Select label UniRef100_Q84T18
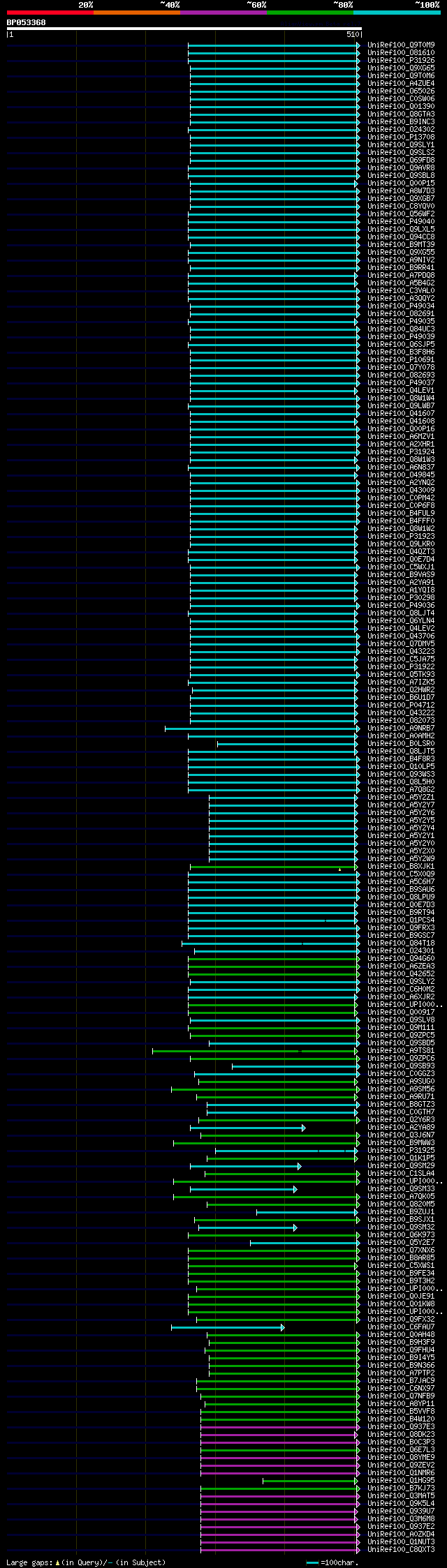 click(401, 943)
